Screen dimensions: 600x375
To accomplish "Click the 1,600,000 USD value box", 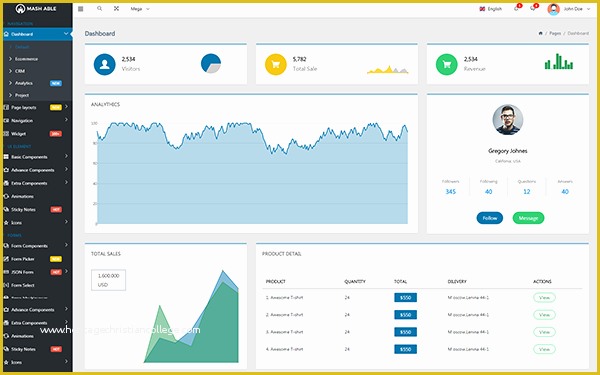I will click(108, 280).
